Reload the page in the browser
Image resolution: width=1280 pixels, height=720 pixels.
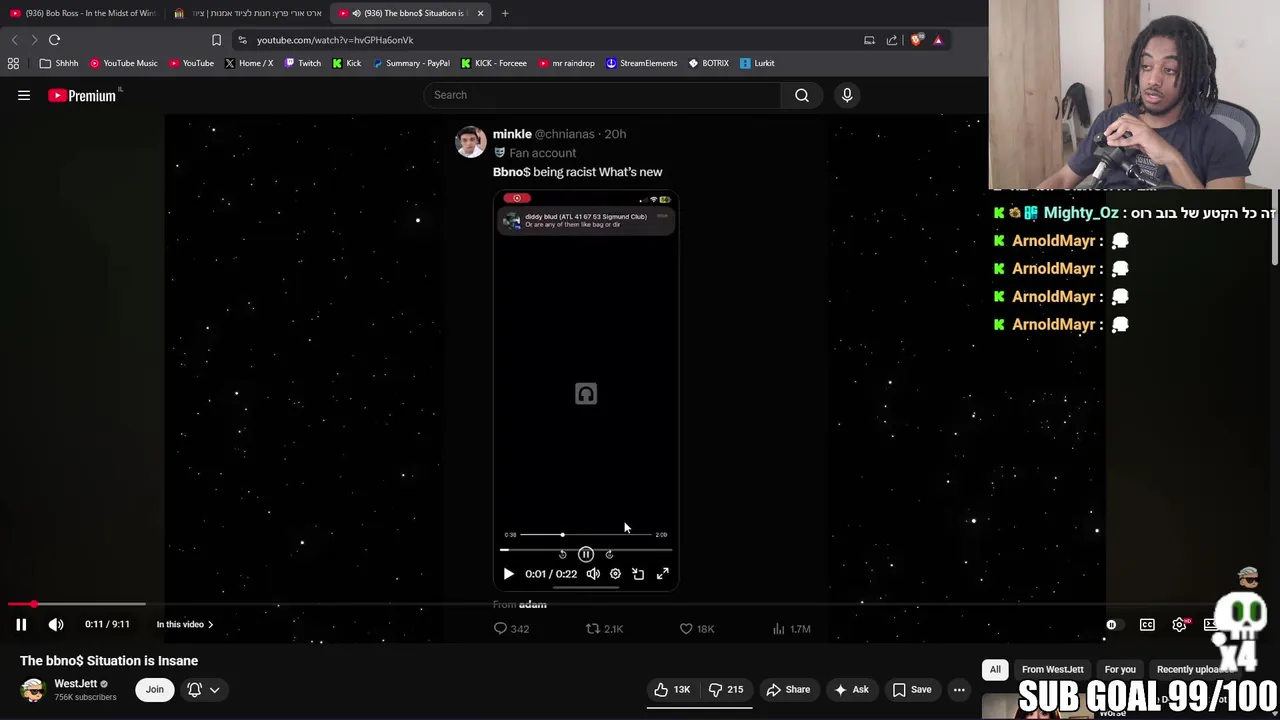pyautogui.click(x=55, y=40)
